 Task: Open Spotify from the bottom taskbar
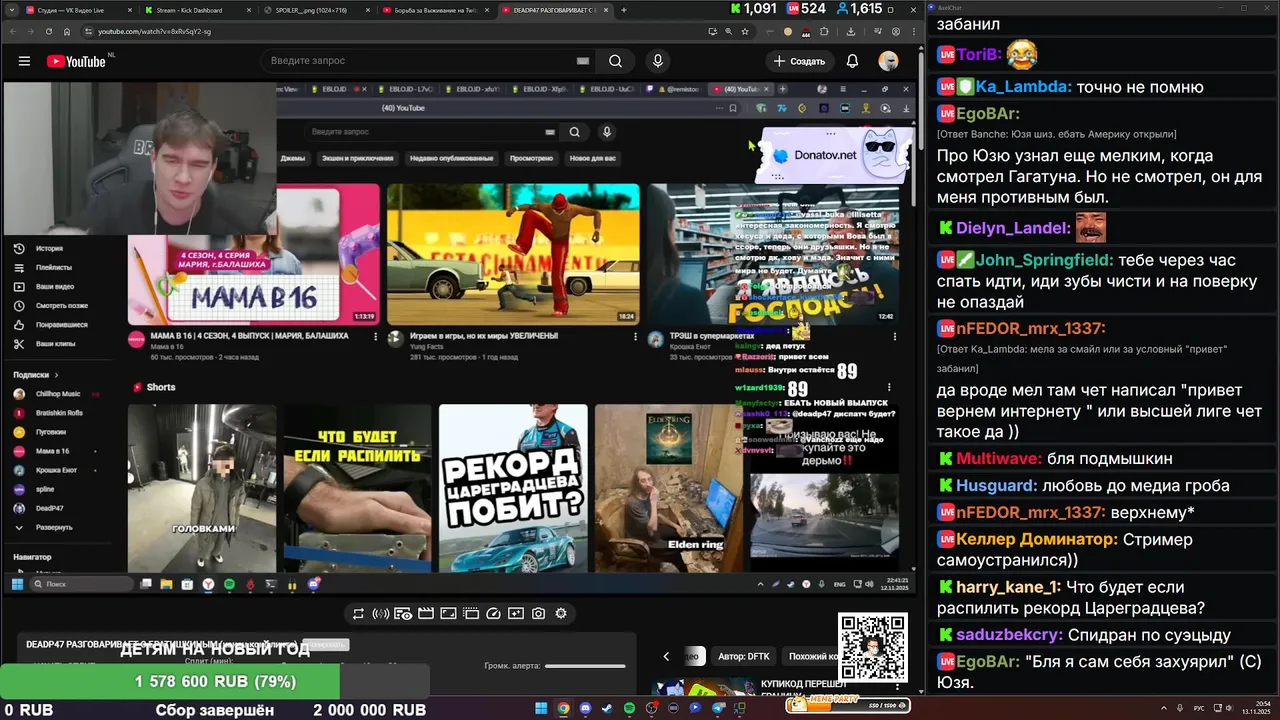click(629, 708)
